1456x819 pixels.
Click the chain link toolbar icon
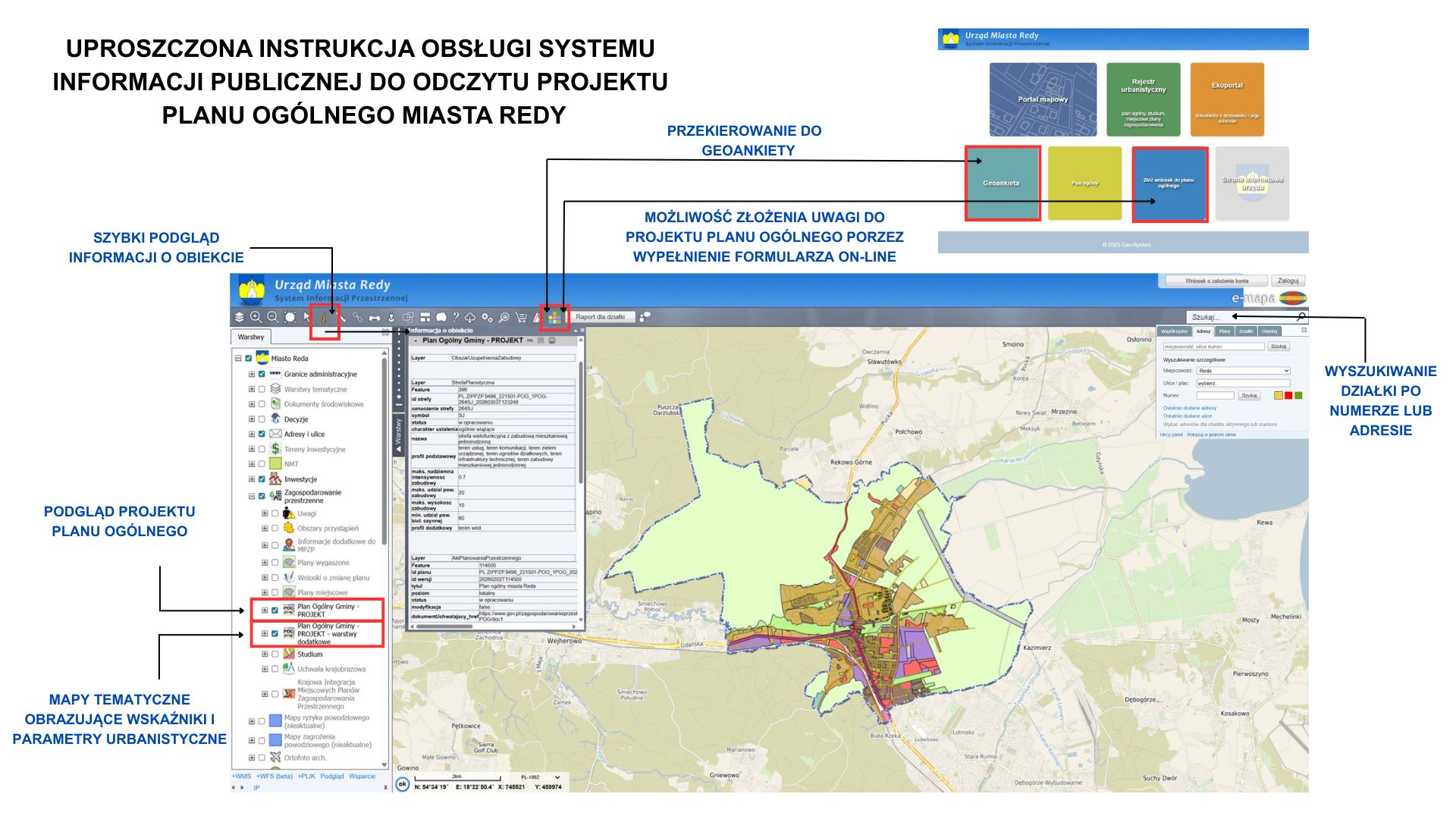point(358,317)
